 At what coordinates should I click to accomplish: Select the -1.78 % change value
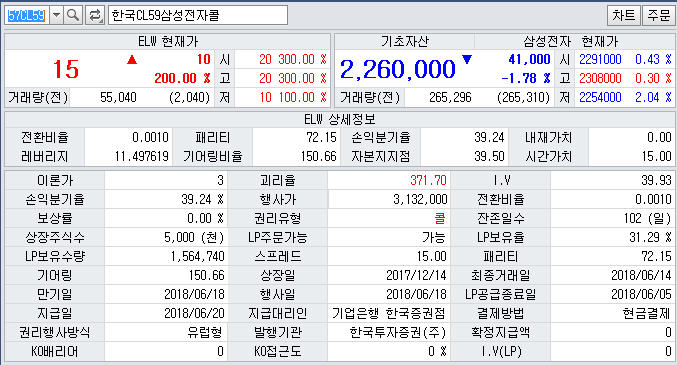[x=526, y=78]
